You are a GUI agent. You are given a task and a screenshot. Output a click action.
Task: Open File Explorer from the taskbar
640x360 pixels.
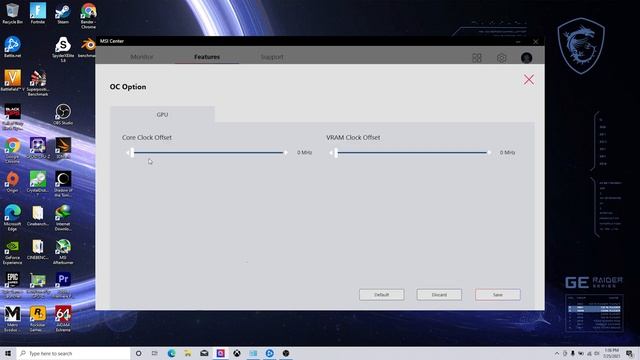187,353
